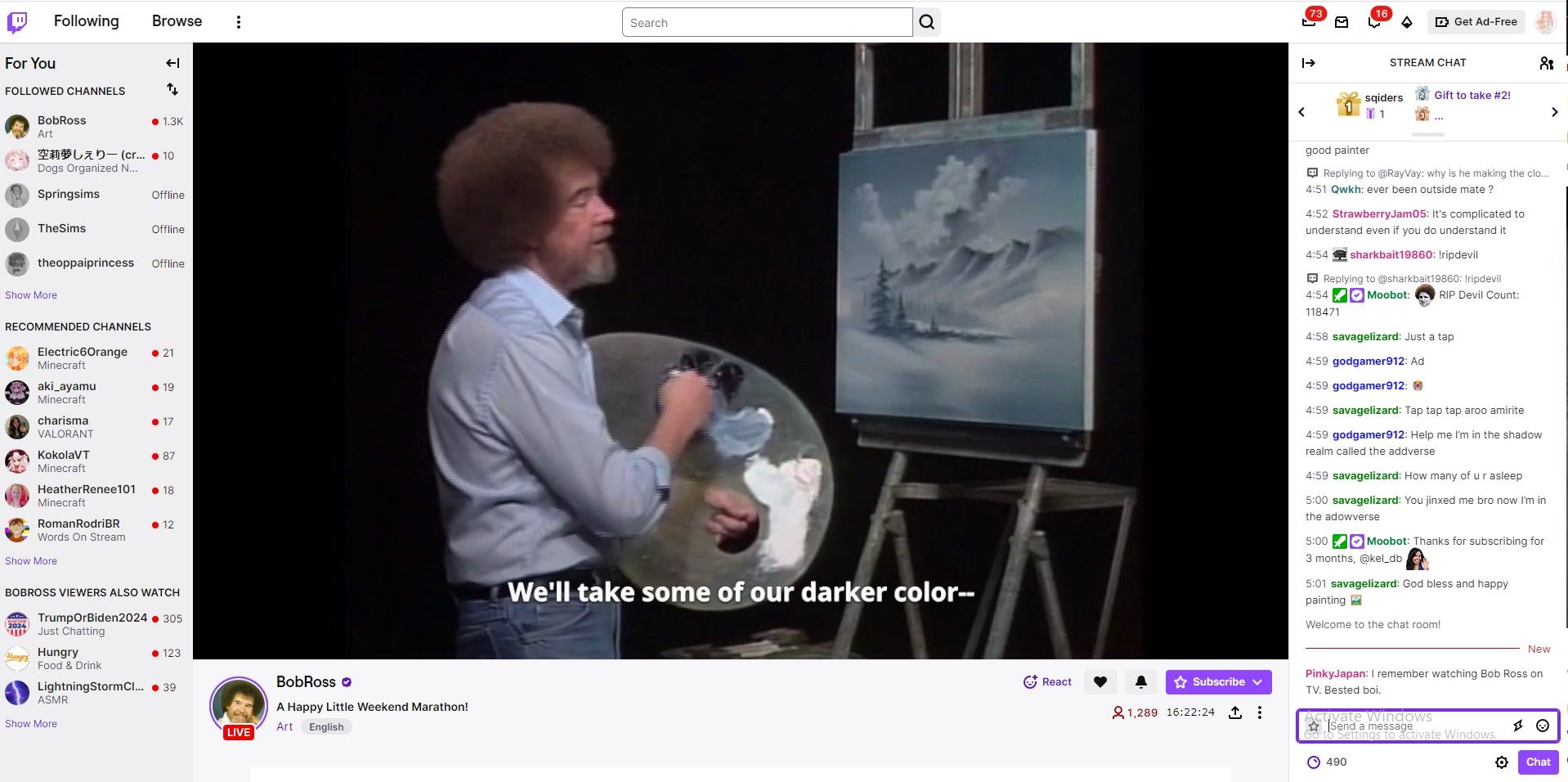Open the chat settings gear
Image resolution: width=1568 pixels, height=782 pixels.
pos(1502,762)
